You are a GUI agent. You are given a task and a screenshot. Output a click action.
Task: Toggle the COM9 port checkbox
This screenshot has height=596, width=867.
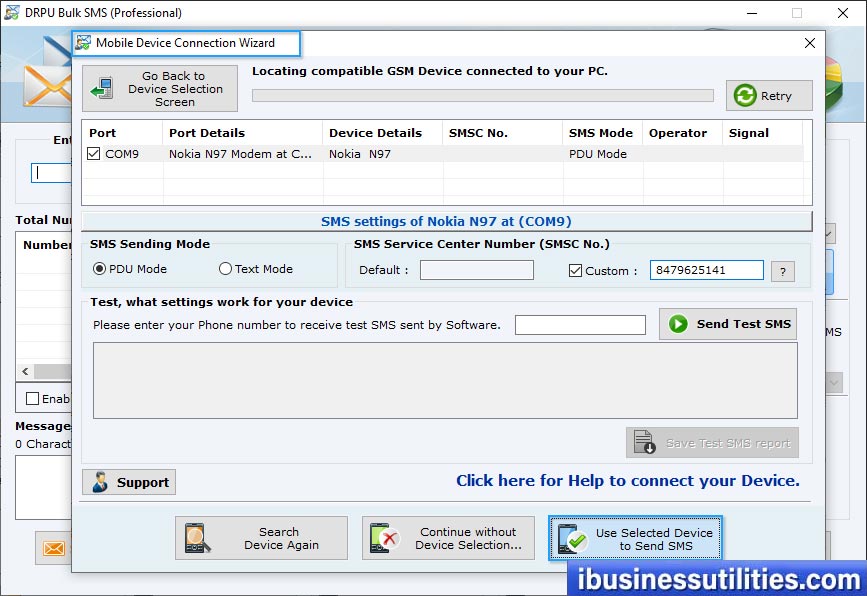93,154
